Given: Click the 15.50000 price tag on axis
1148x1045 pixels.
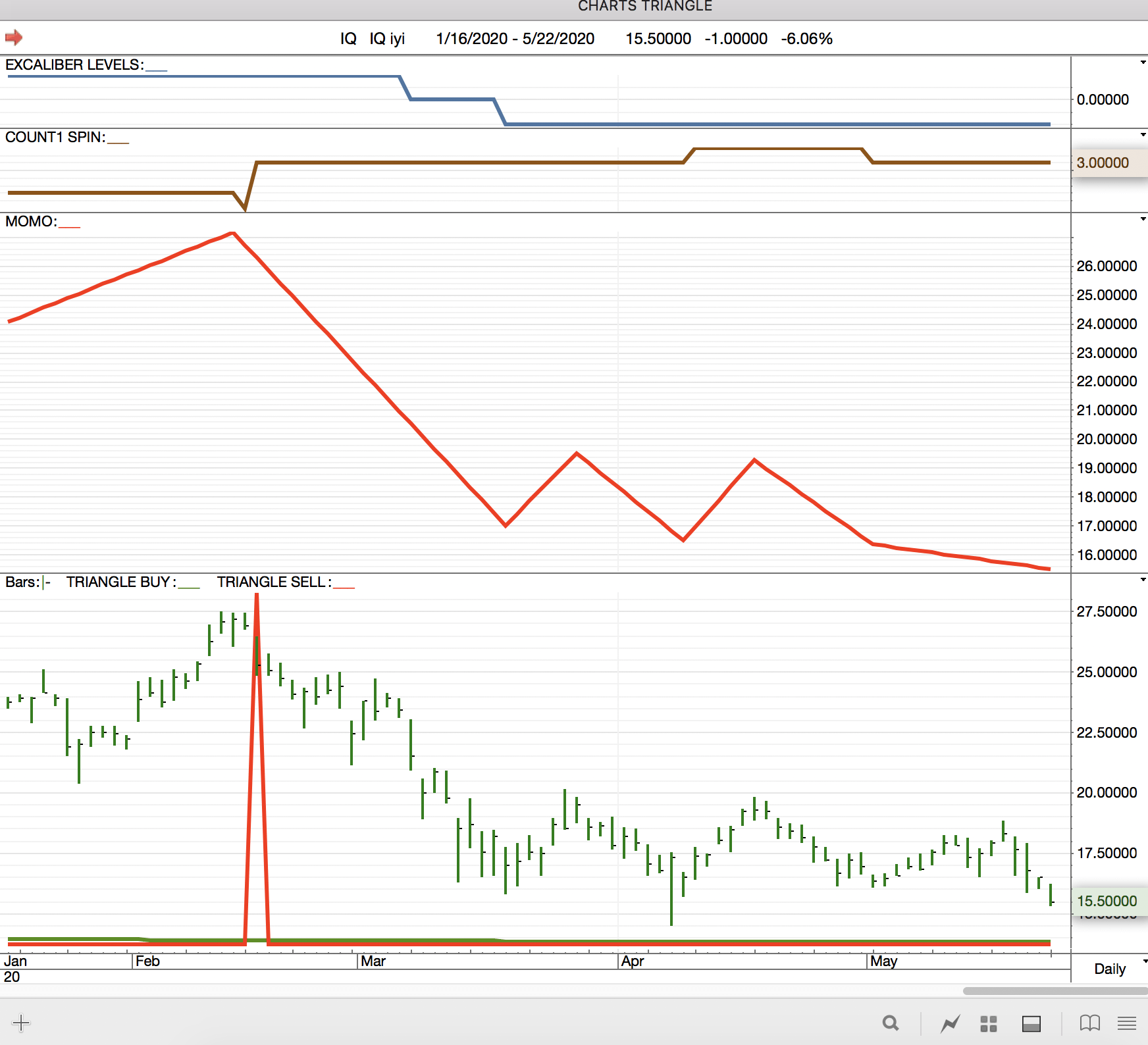Looking at the screenshot, I should [x=1110, y=901].
